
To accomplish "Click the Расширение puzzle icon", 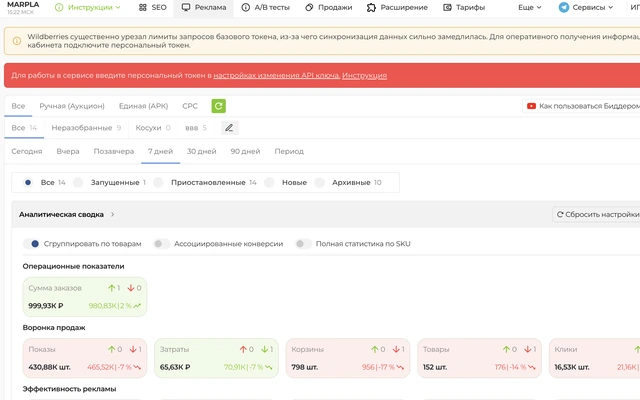I will 371,7.
